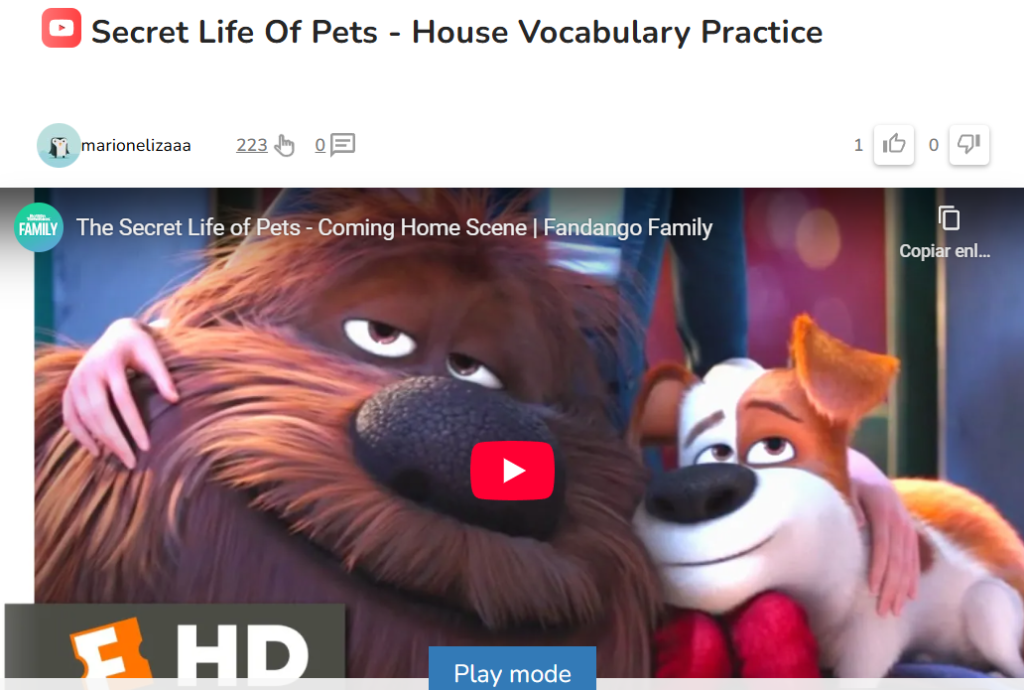The image size is (1024, 690).
Task: Start the video with the red play button
Action: coord(513,471)
